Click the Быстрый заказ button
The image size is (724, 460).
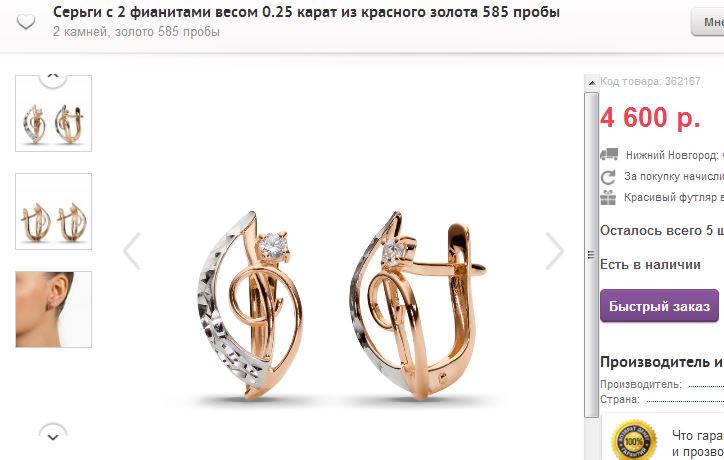[659, 306]
